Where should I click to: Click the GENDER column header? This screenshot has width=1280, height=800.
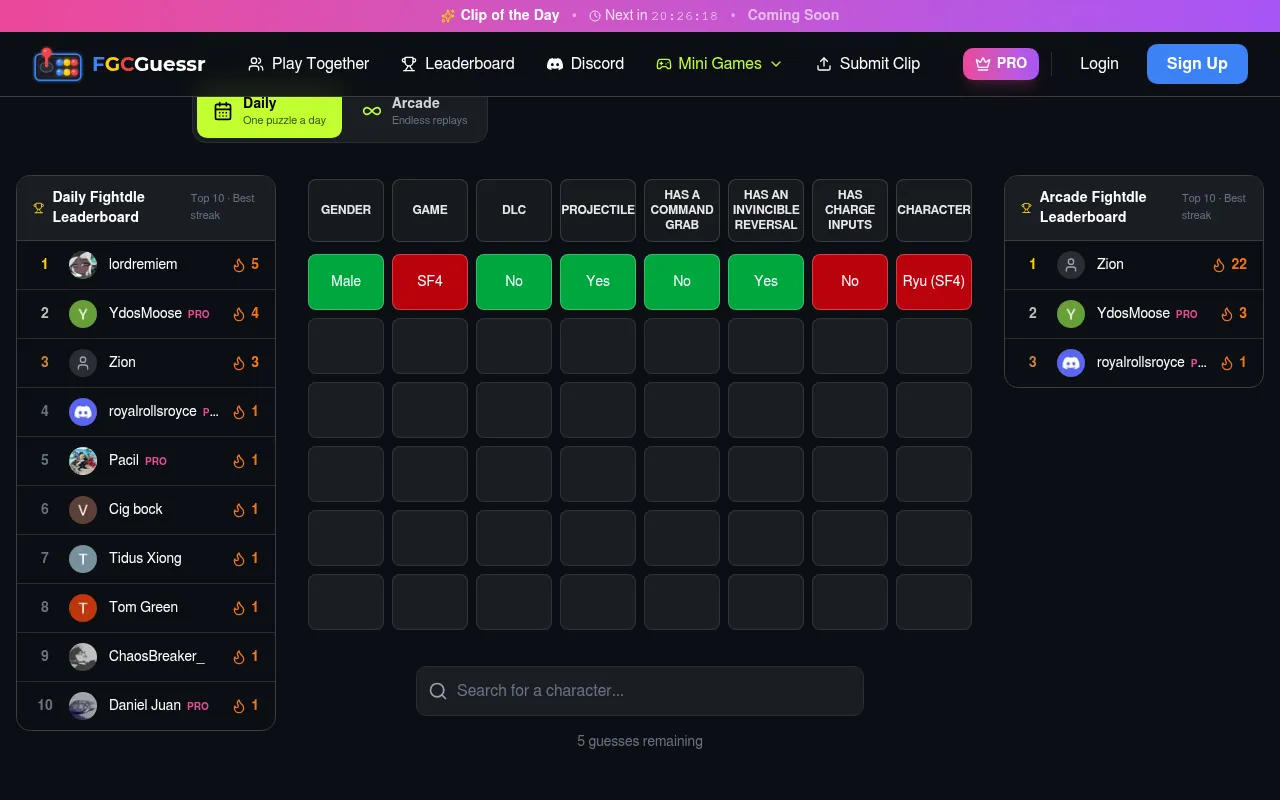346,210
